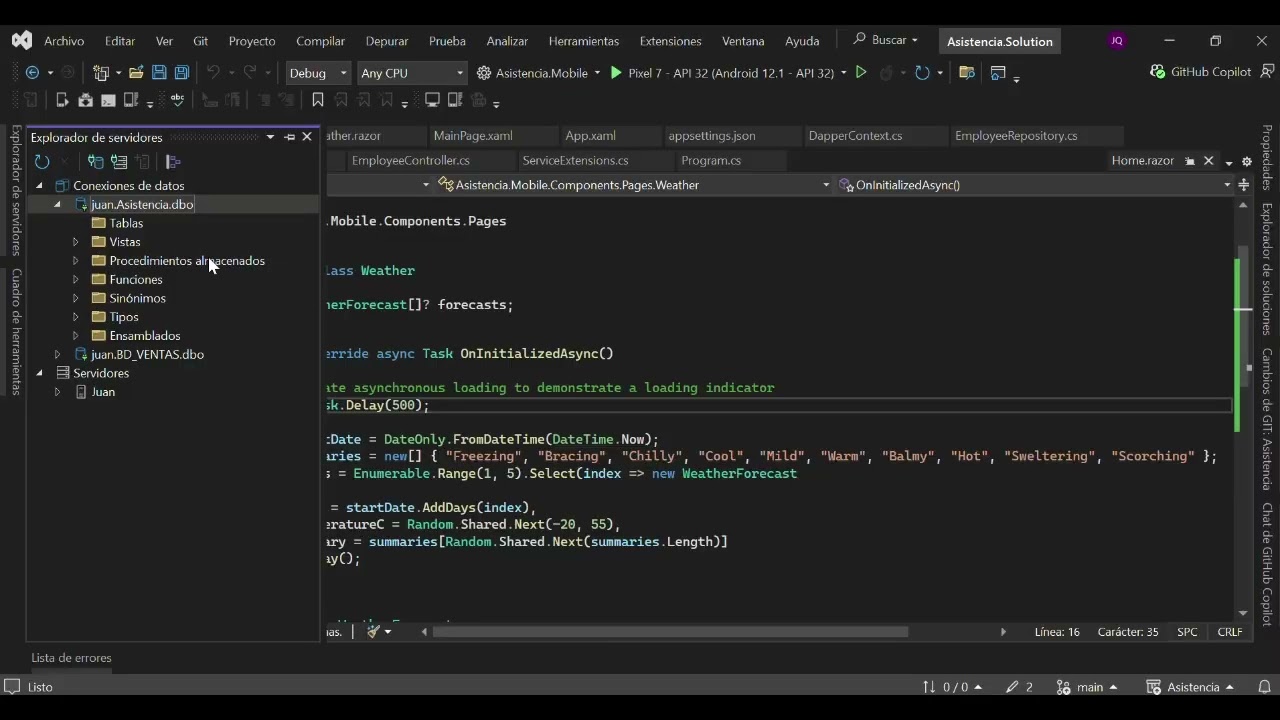Close the Explorador de servidores panel
Image resolution: width=1280 pixels, height=720 pixels.
click(307, 137)
